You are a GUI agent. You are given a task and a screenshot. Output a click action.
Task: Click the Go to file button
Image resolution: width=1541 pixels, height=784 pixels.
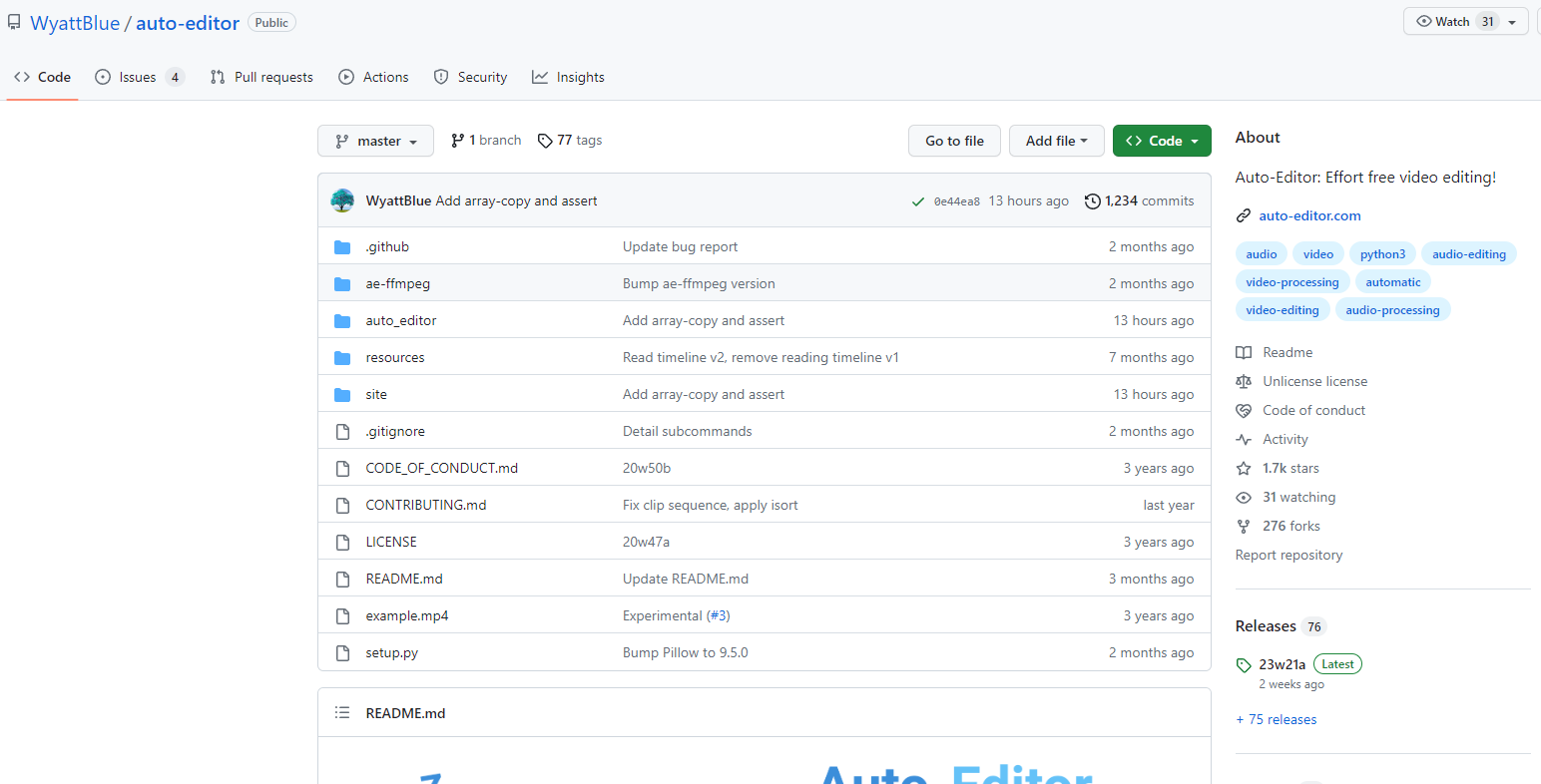954,141
